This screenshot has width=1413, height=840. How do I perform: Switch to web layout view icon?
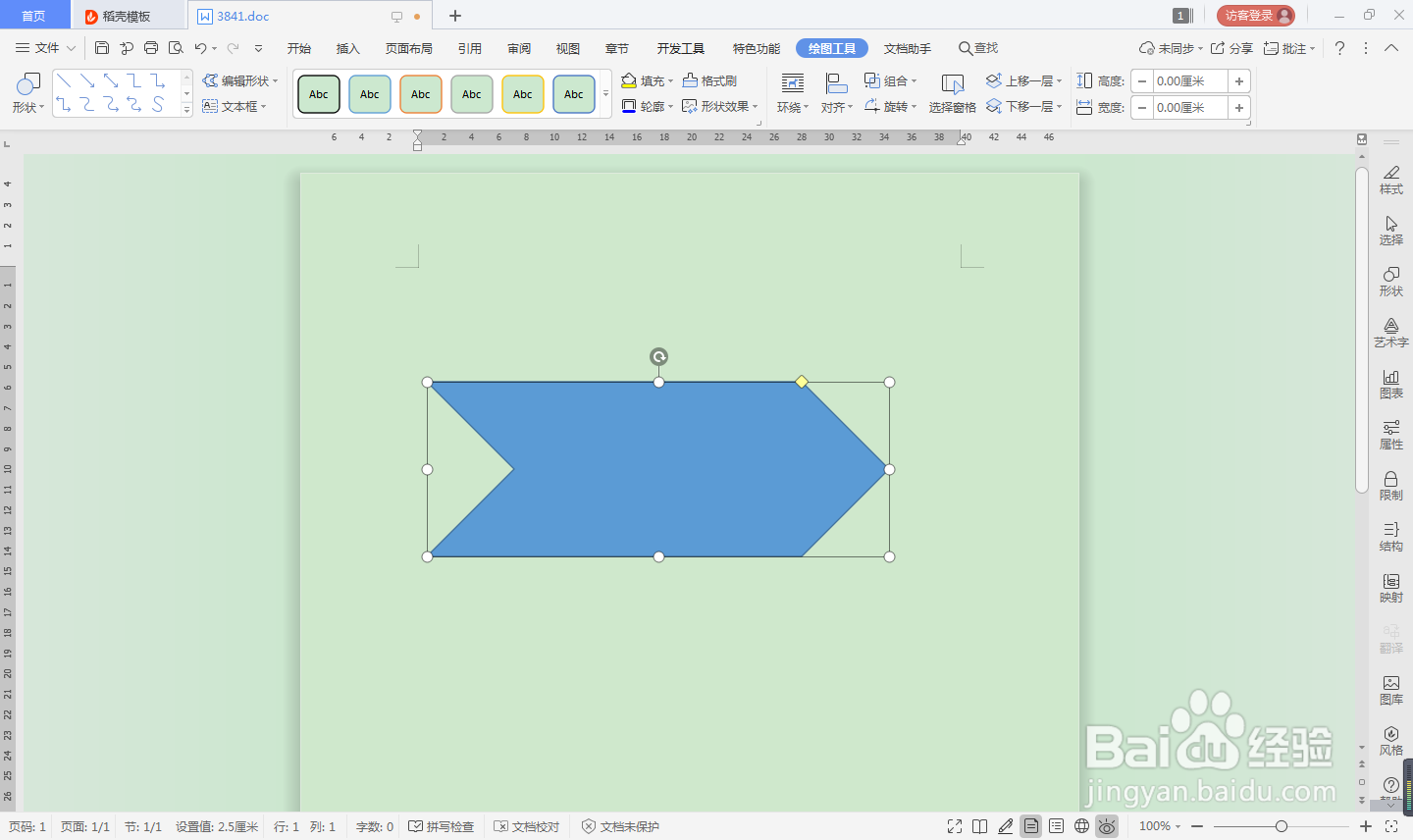pyautogui.click(x=1081, y=826)
